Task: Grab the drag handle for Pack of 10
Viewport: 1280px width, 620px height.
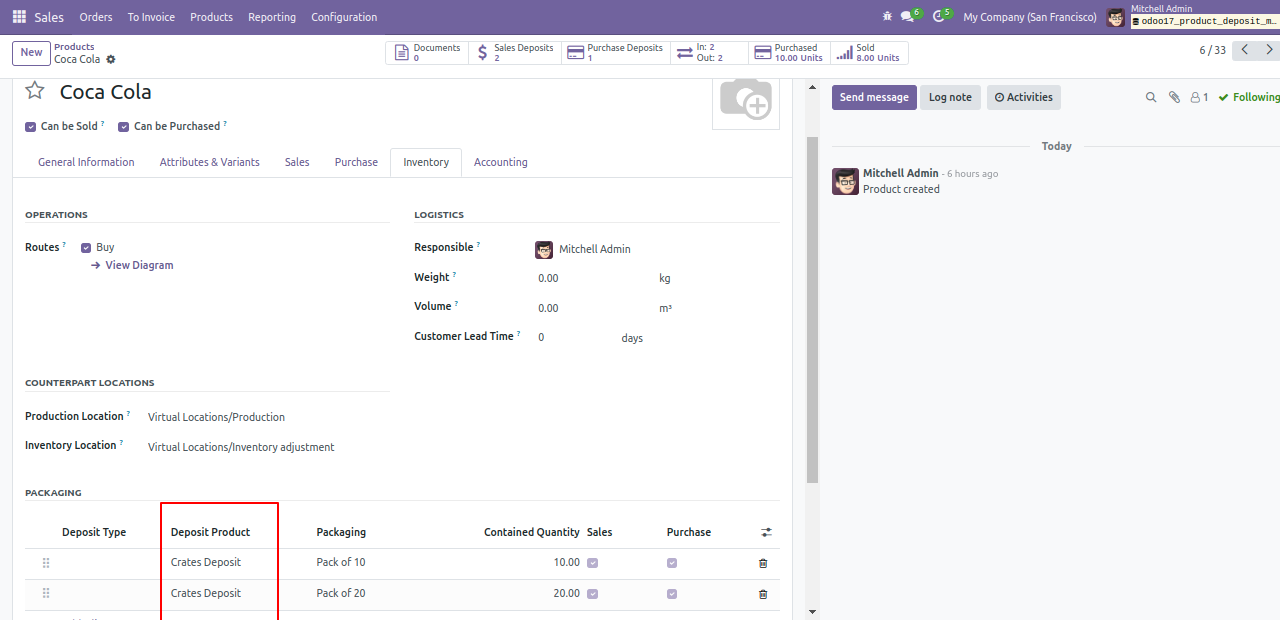Action: (x=46, y=563)
